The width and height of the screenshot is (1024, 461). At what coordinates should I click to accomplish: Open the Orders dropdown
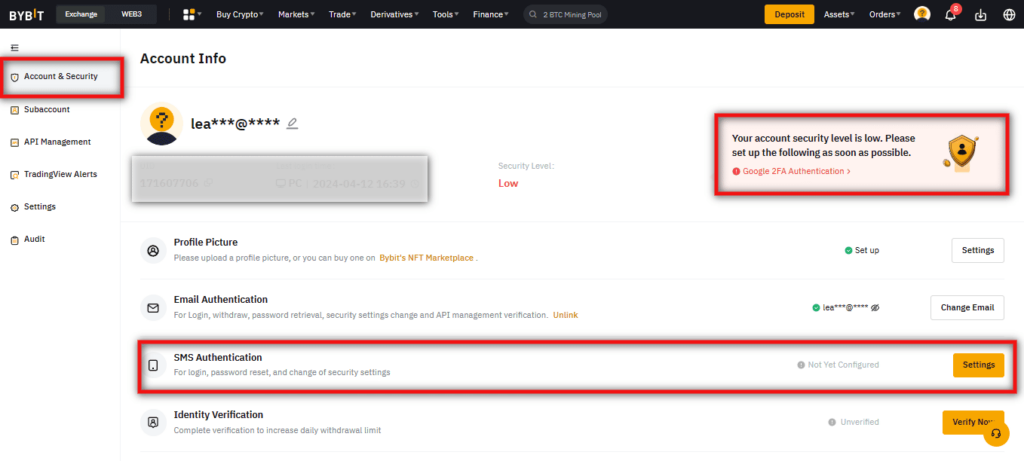(x=884, y=14)
